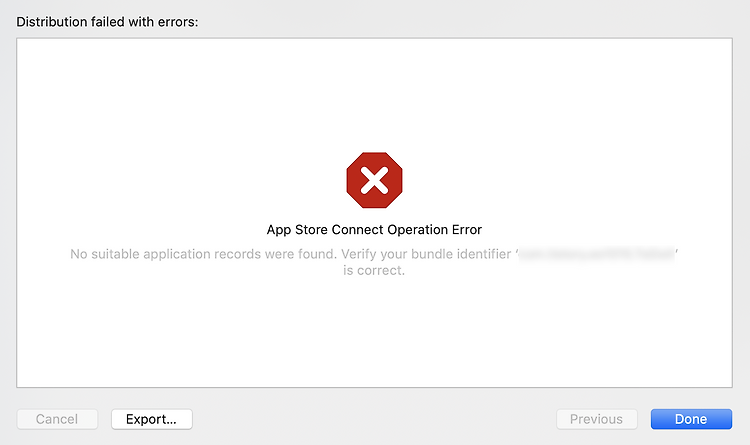Image resolution: width=750 pixels, height=445 pixels.
Task: Click the App Store Connect Operation Error title
Action: point(374,230)
